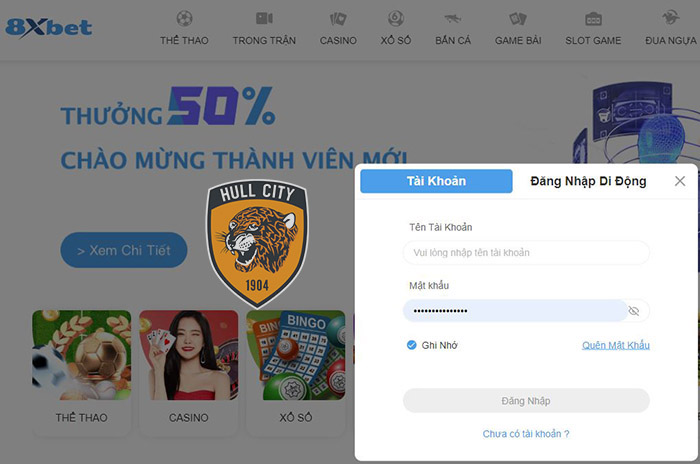Click the fish shooting icon above Bắn Cá
The width and height of the screenshot is (700, 464).
[x=453, y=19]
